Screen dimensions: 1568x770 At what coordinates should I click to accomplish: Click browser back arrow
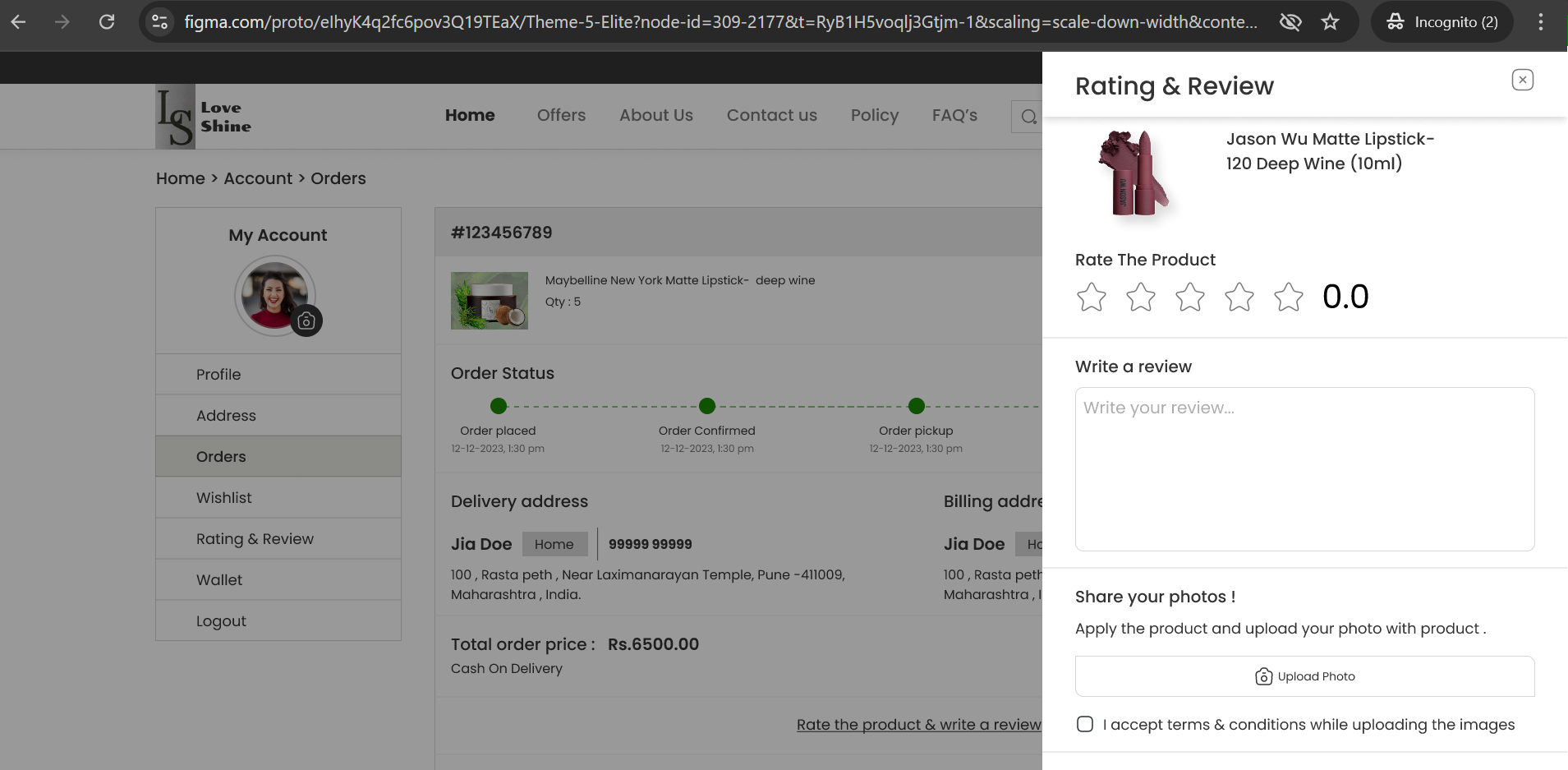18,22
